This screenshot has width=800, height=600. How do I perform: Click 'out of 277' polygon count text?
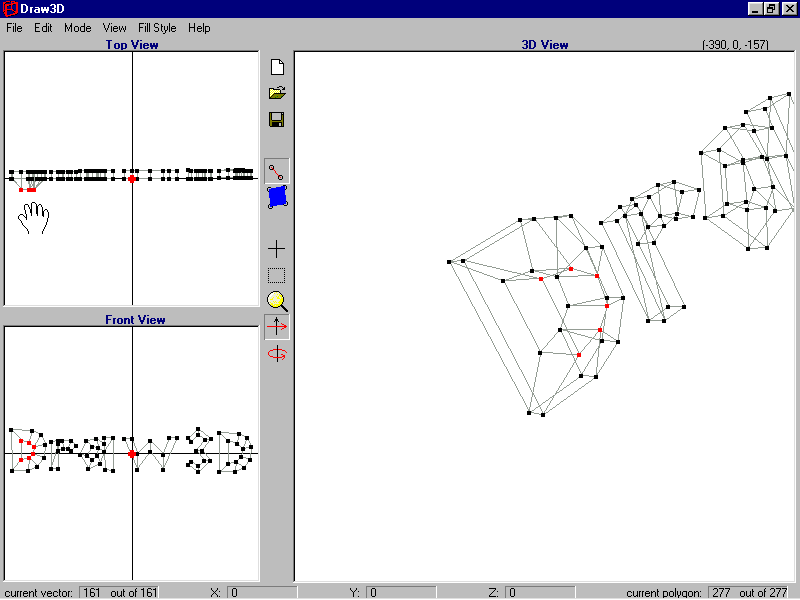[x=763, y=593]
